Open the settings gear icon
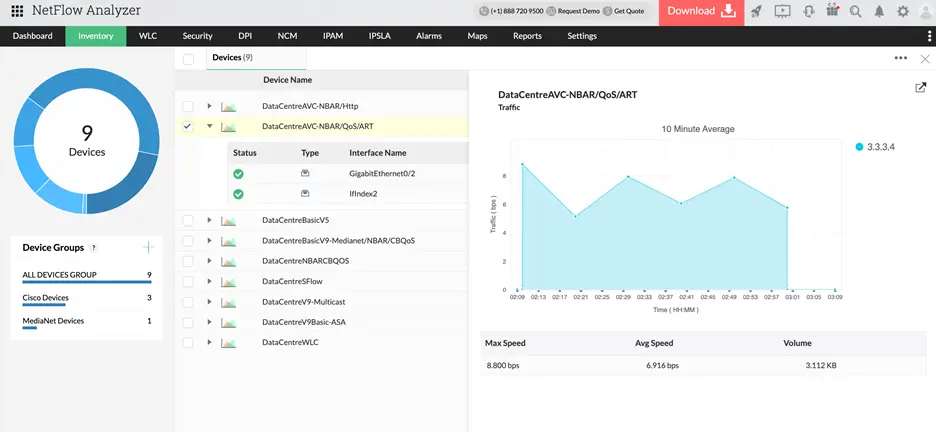 903,11
